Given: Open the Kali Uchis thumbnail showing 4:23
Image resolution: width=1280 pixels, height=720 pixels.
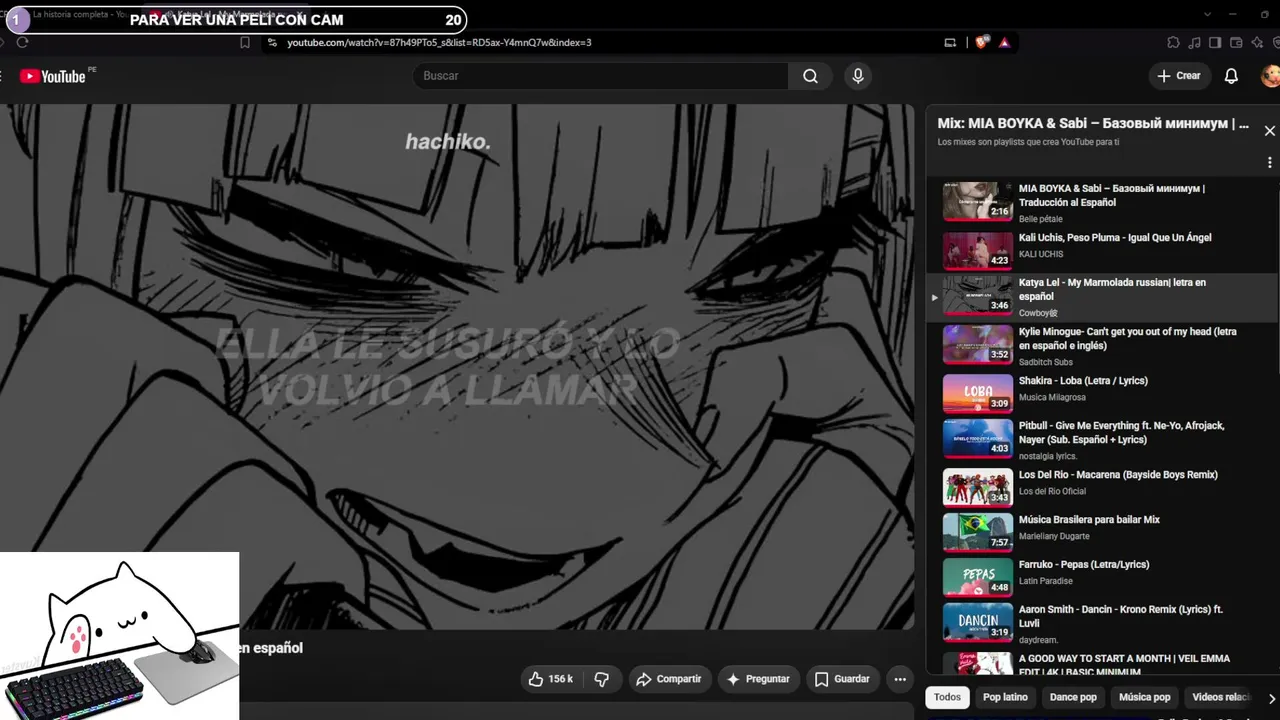Looking at the screenshot, I should (x=978, y=250).
